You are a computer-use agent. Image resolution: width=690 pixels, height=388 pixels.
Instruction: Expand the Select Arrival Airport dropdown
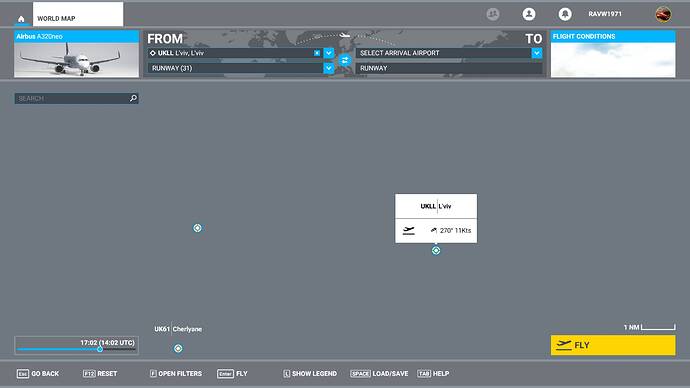click(x=536, y=53)
